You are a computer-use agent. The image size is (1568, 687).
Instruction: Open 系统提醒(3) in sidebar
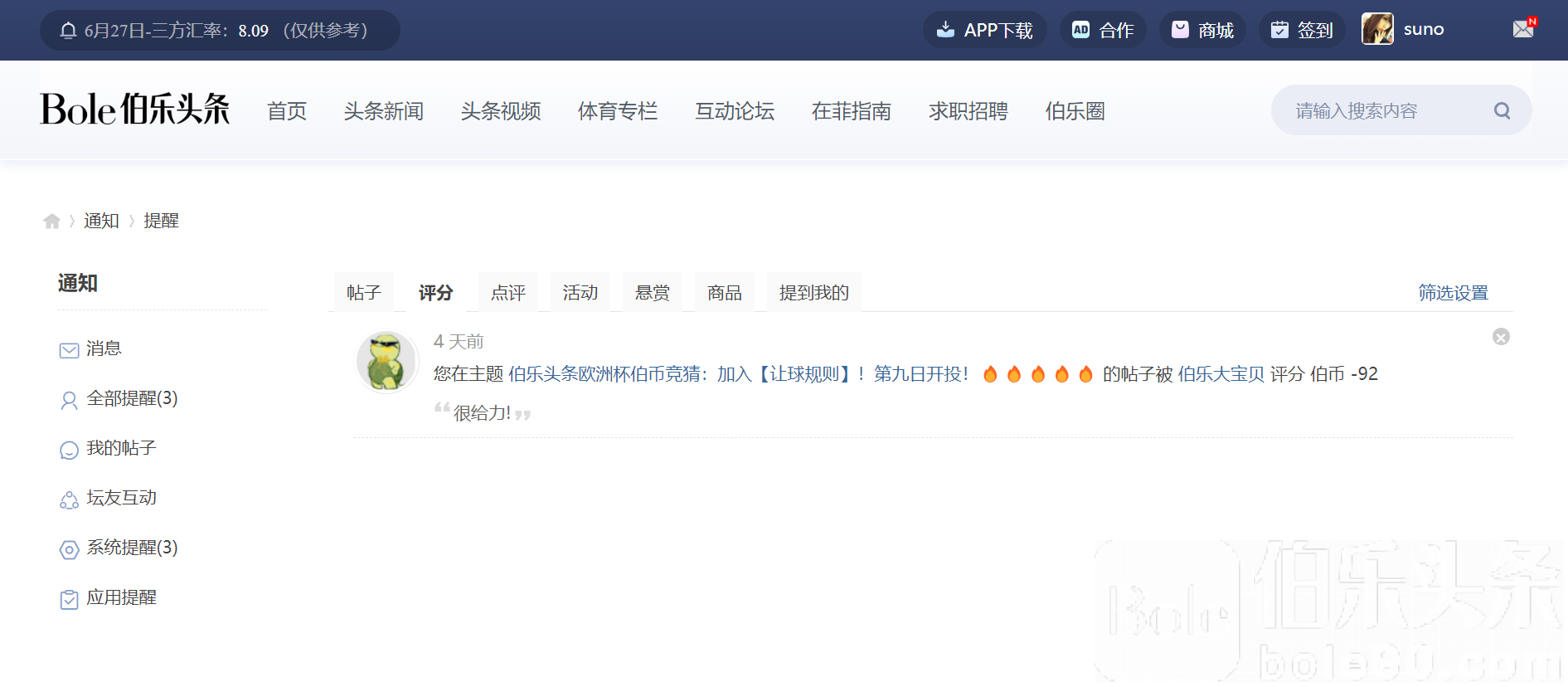click(x=132, y=548)
